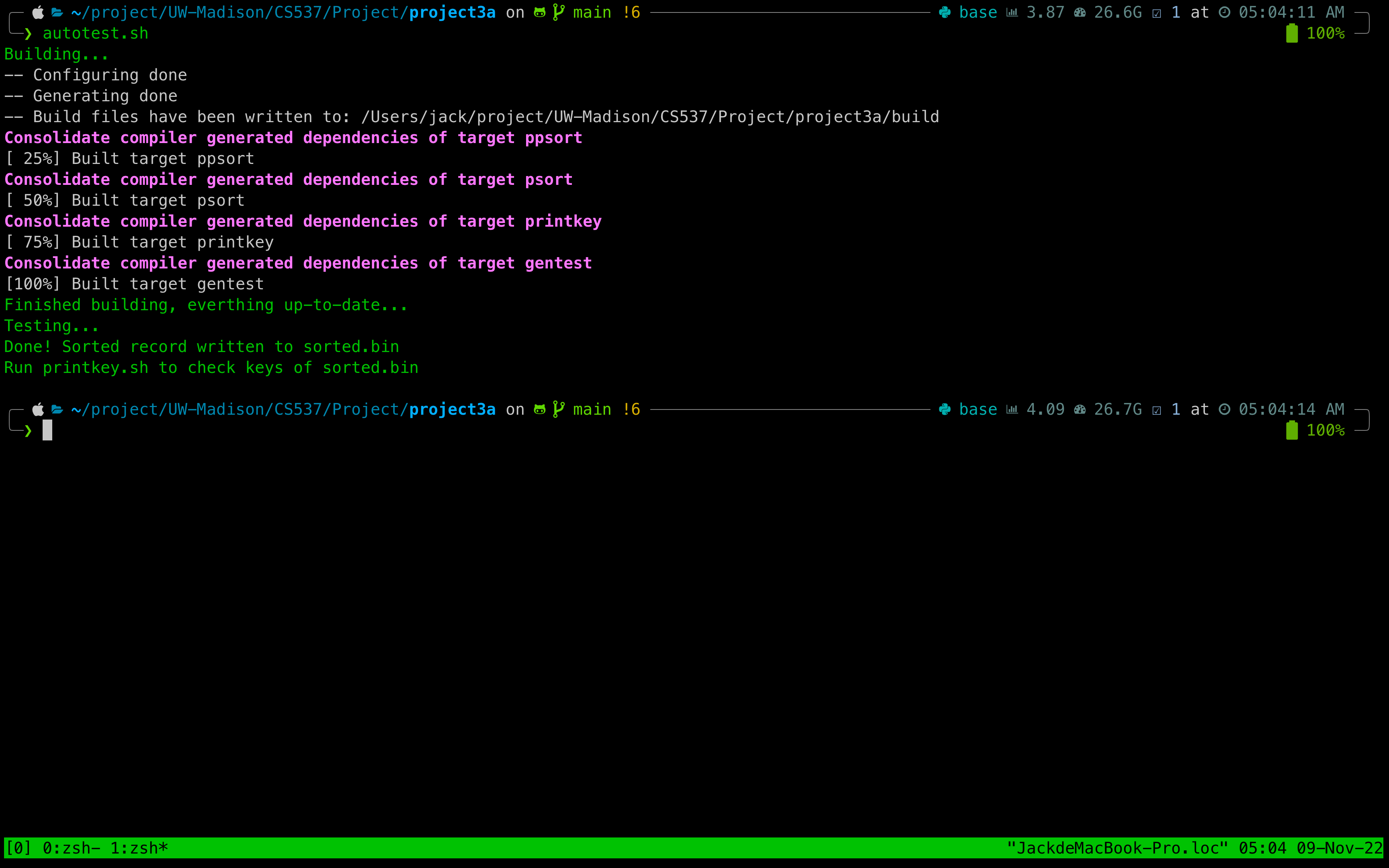Viewport: 1389px width, 868px height.
Task: Click the folder icon in the first prompt
Action: (x=57, y=12)
